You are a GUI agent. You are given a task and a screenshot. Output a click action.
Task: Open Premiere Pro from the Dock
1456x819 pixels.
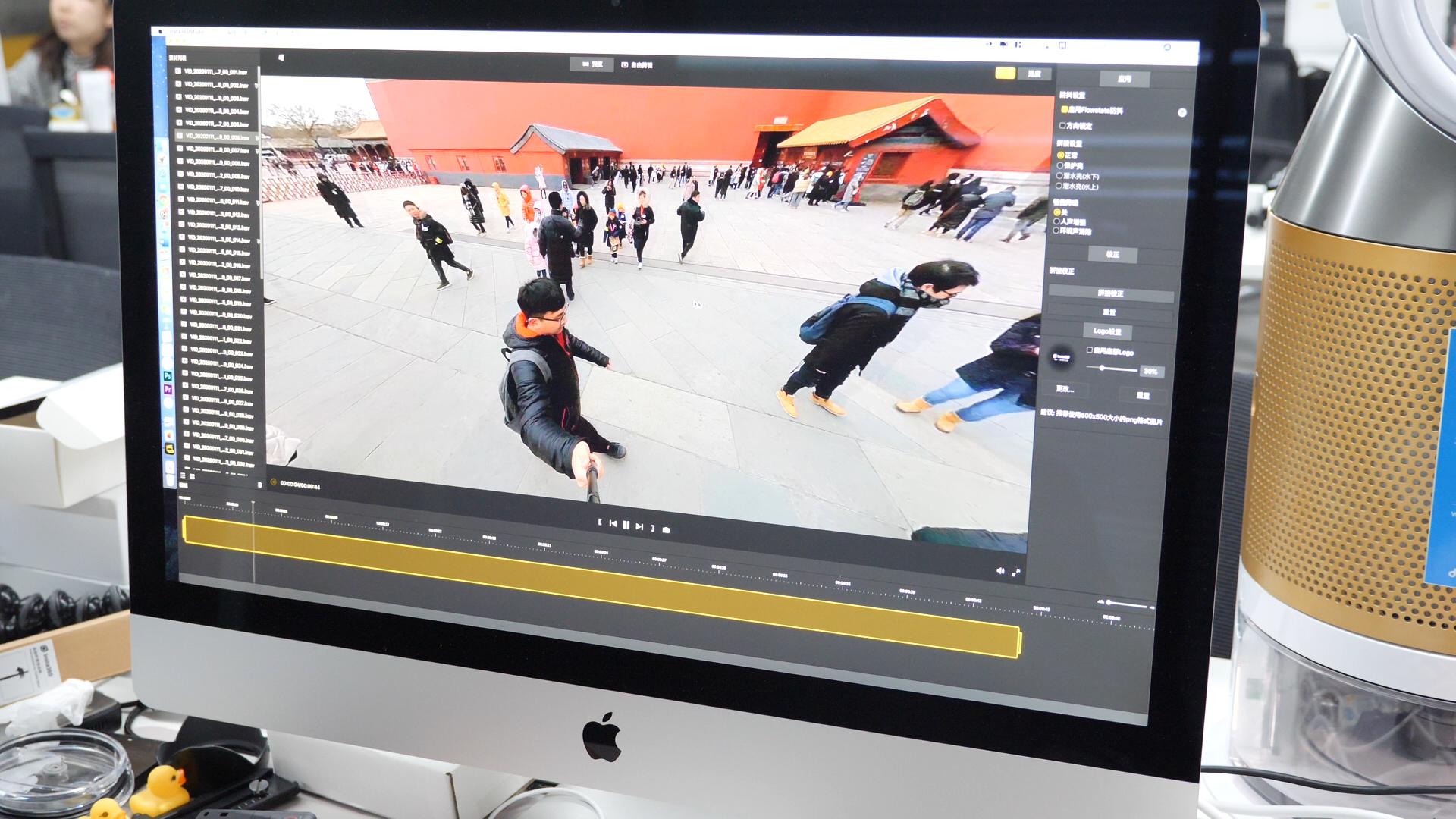click(x=168, y=389)
